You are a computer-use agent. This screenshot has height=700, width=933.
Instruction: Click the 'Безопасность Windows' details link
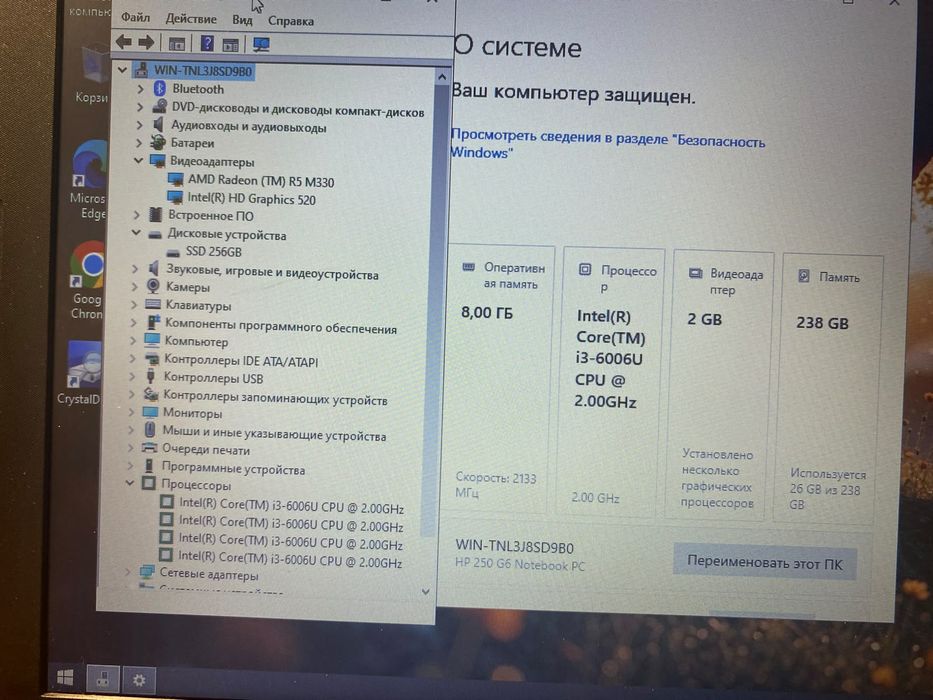(607, 143)
